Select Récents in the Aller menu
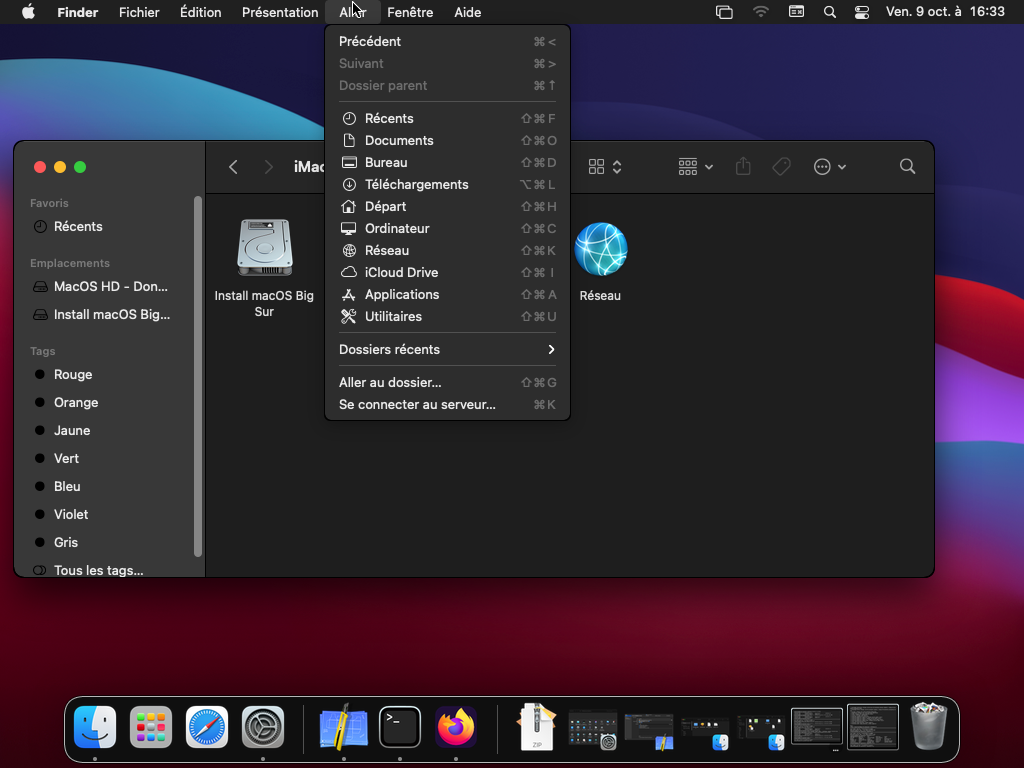The height and width of the screenshot is (768, 1024). [447, 118]
